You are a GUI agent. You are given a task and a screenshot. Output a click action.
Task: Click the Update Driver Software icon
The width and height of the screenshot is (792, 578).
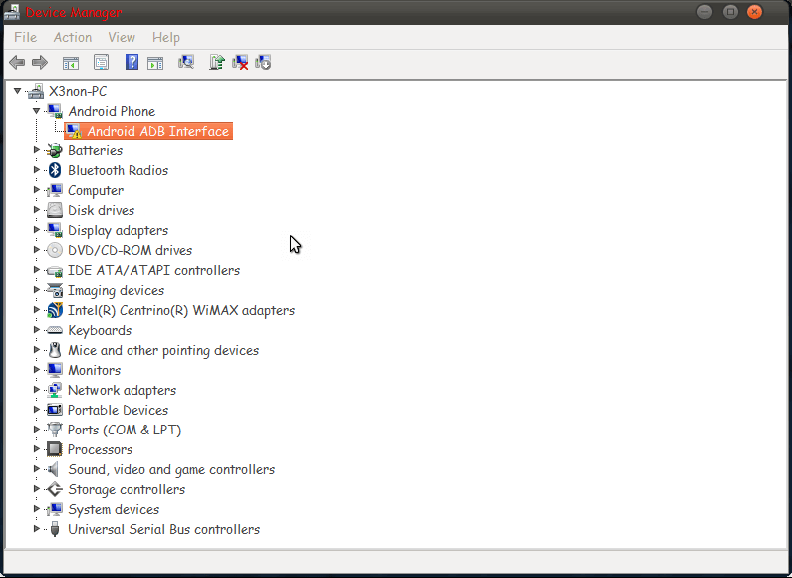point(216,63)
